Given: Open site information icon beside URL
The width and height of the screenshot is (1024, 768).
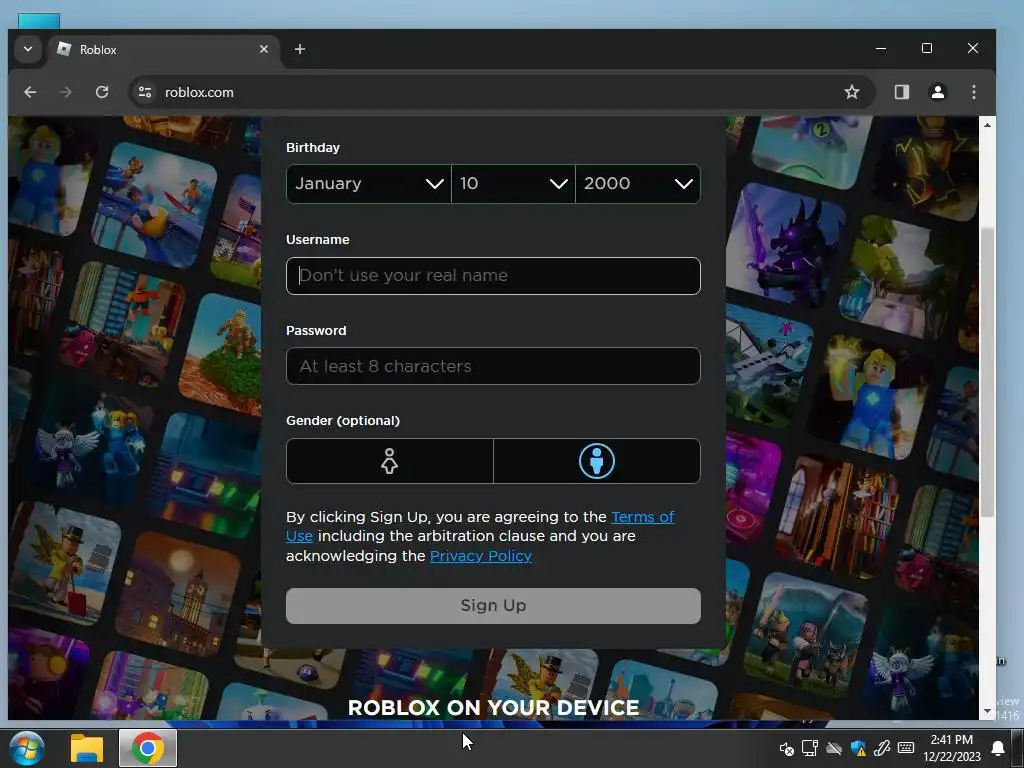Looking at the screenshot, I should (145, 92).
